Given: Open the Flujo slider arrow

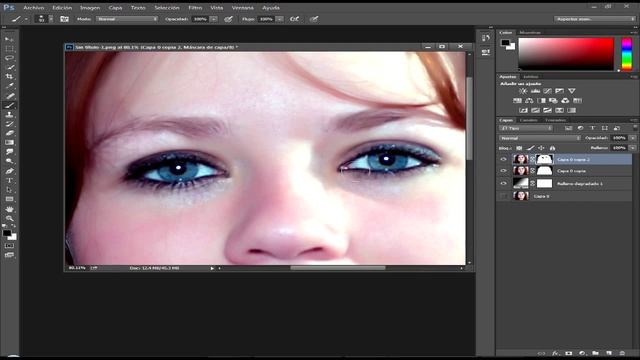Looking at the screenshot, I should 280,19.
